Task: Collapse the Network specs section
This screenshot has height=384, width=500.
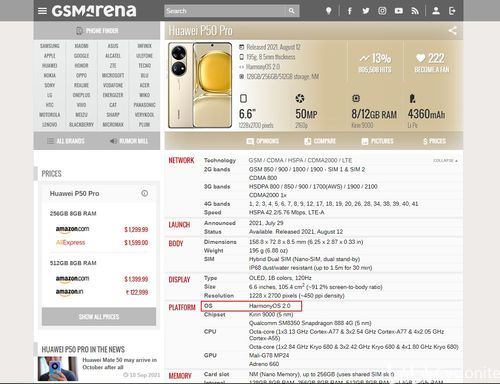Action: click(x=445, y=161)
